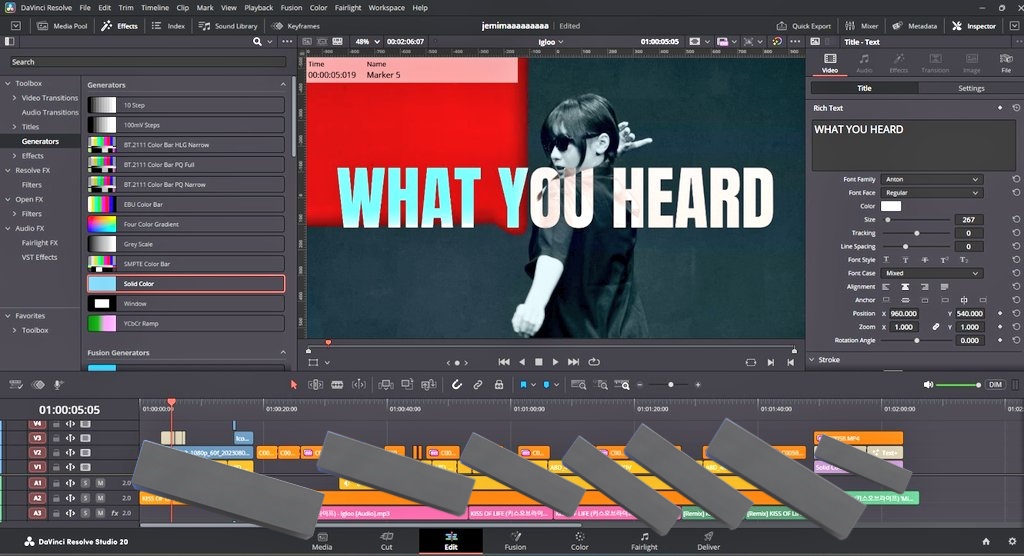The image size is (1024, 556).
Task: Open the Igloo timeline name dropdown
Action: [x=551, y=42]
